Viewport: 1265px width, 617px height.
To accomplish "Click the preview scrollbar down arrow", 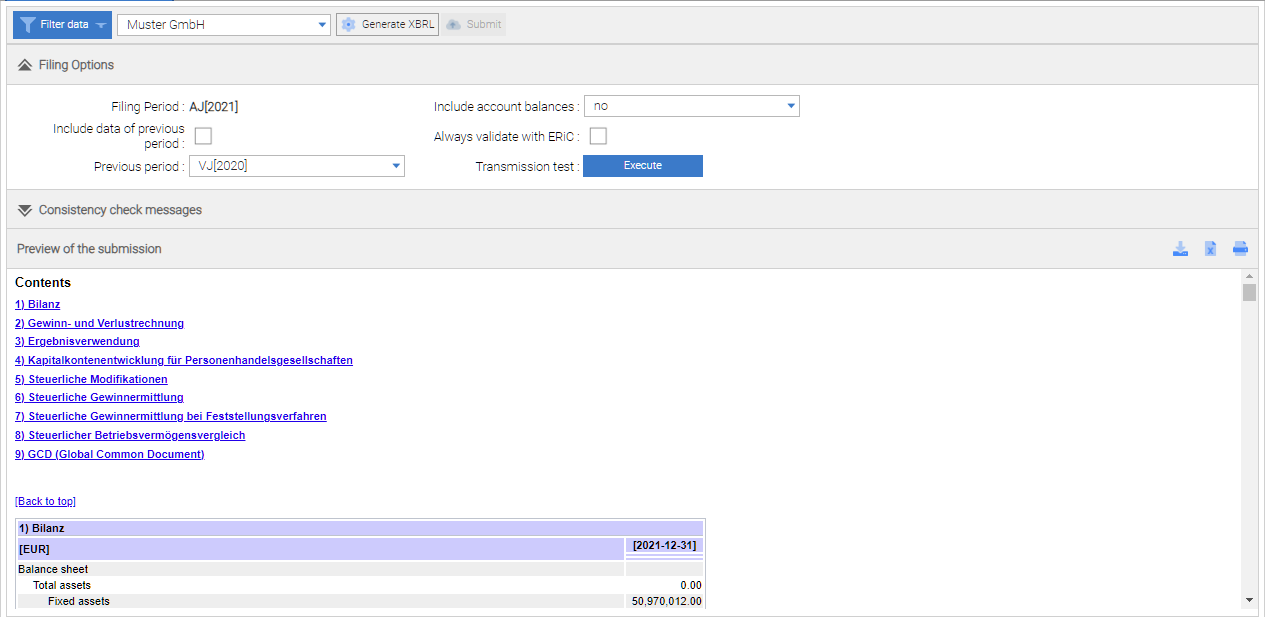I will pyautogui.click(x=1249, y=599).
